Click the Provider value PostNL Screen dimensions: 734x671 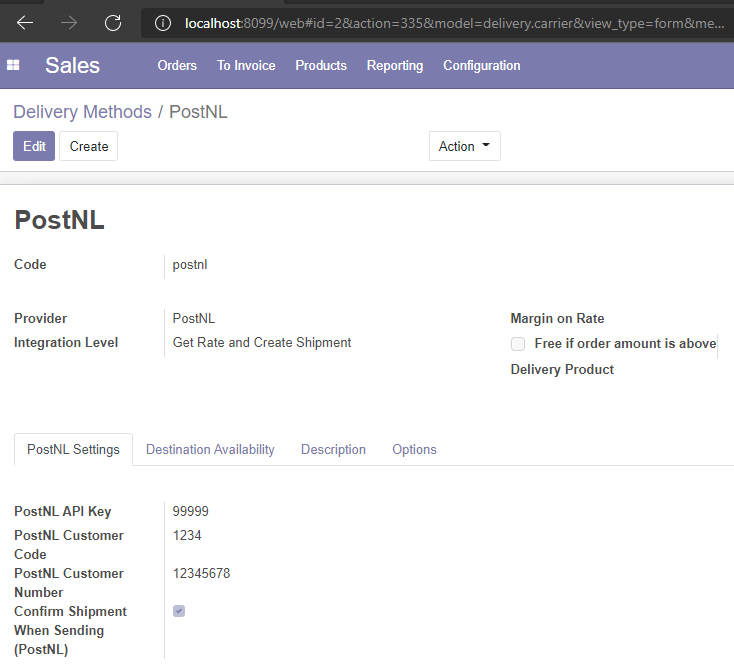point(194,318)
